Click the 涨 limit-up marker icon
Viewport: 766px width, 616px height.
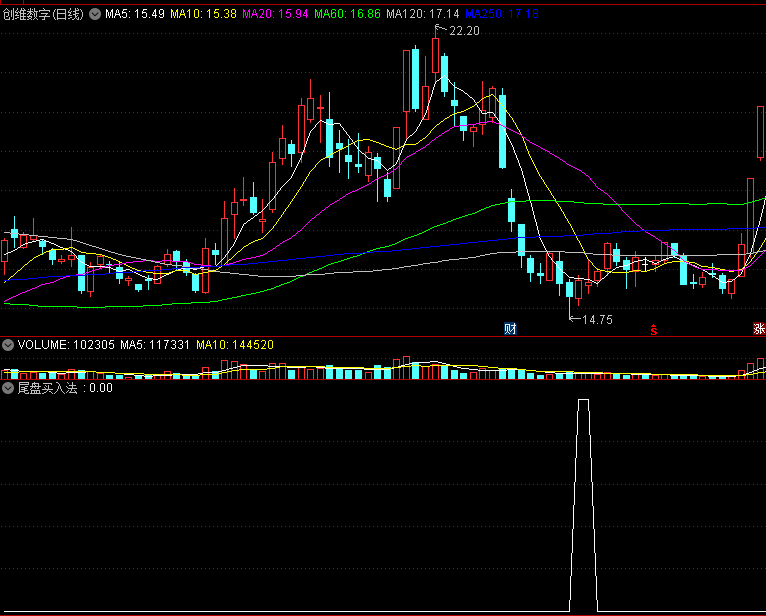759,329
